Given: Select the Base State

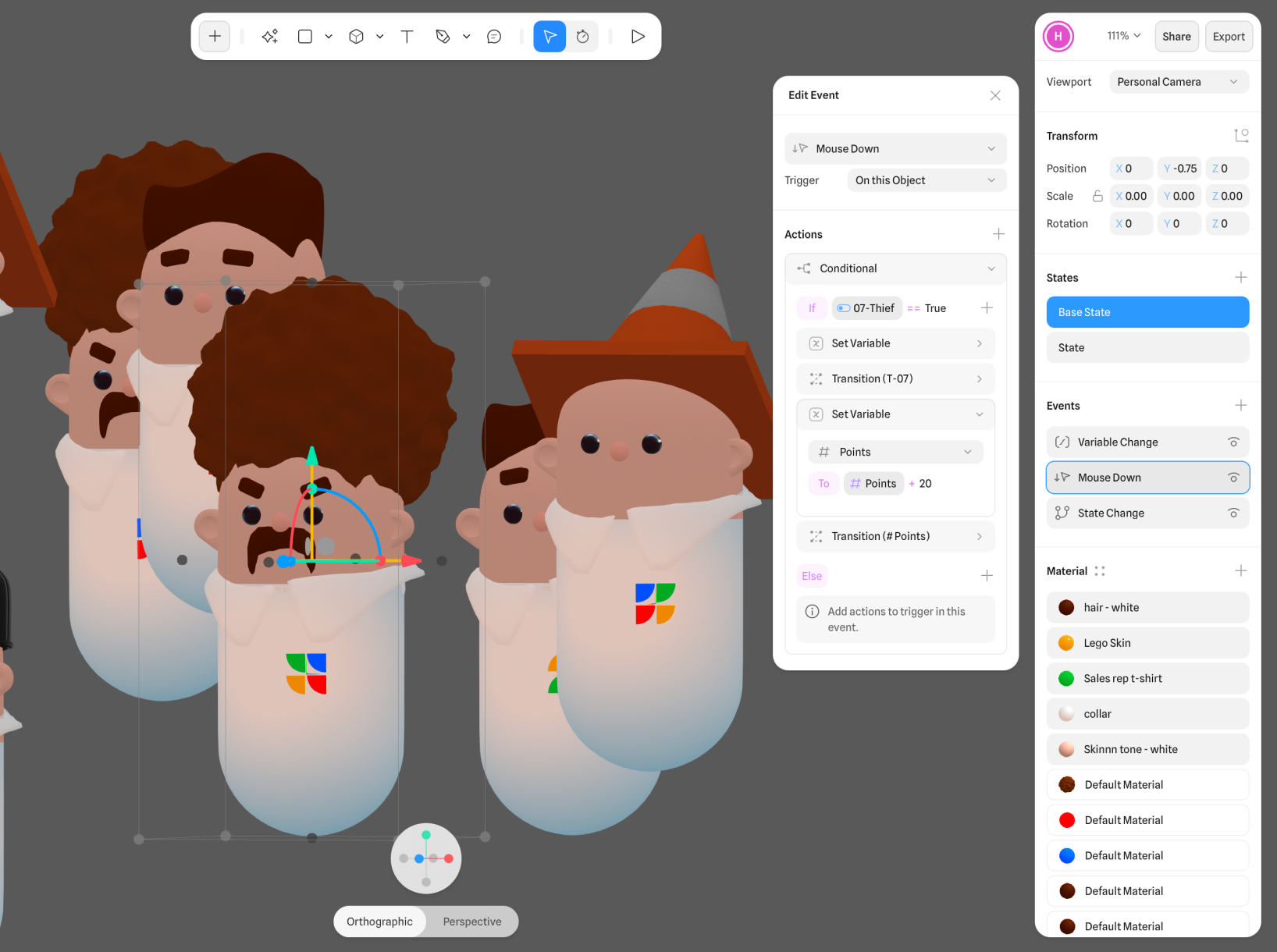Looking at the screenshot, I should coord(1147,312).
